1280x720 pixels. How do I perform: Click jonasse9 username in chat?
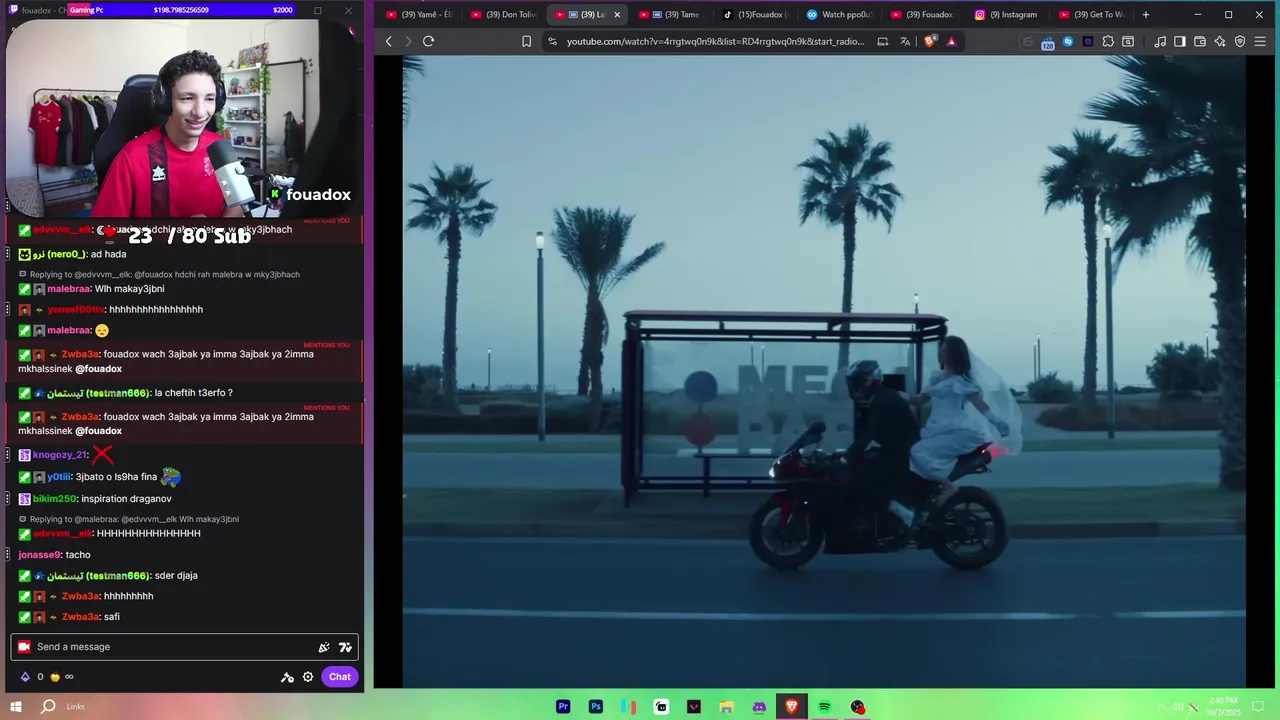[x=39, y=555]
